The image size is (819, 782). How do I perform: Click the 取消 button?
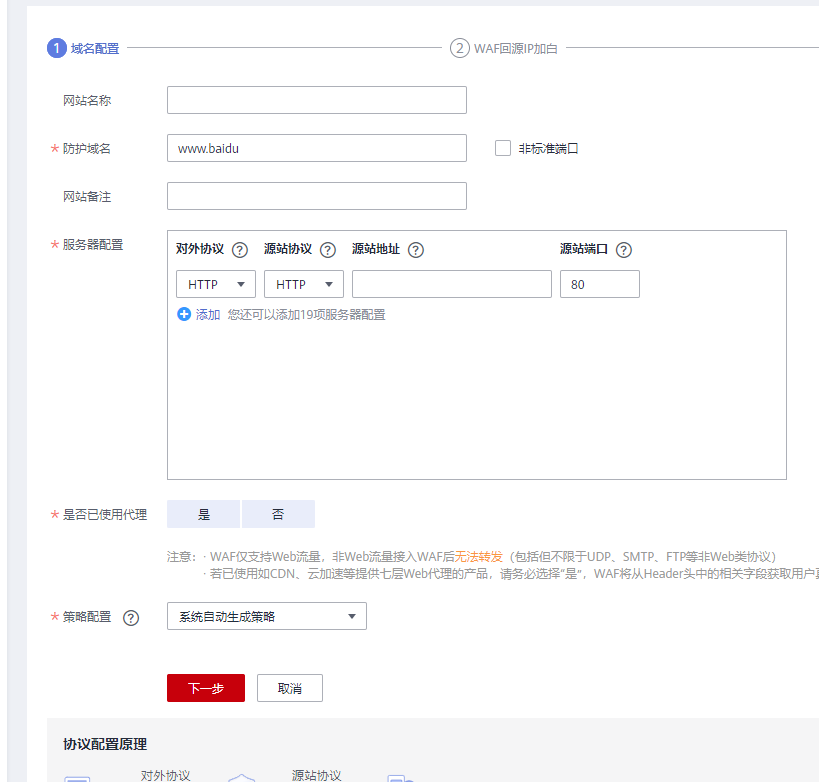pos(290,688)
